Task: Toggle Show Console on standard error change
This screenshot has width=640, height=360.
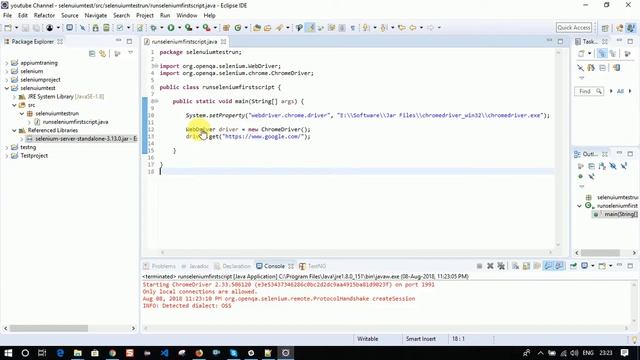Action: [559, 266]
